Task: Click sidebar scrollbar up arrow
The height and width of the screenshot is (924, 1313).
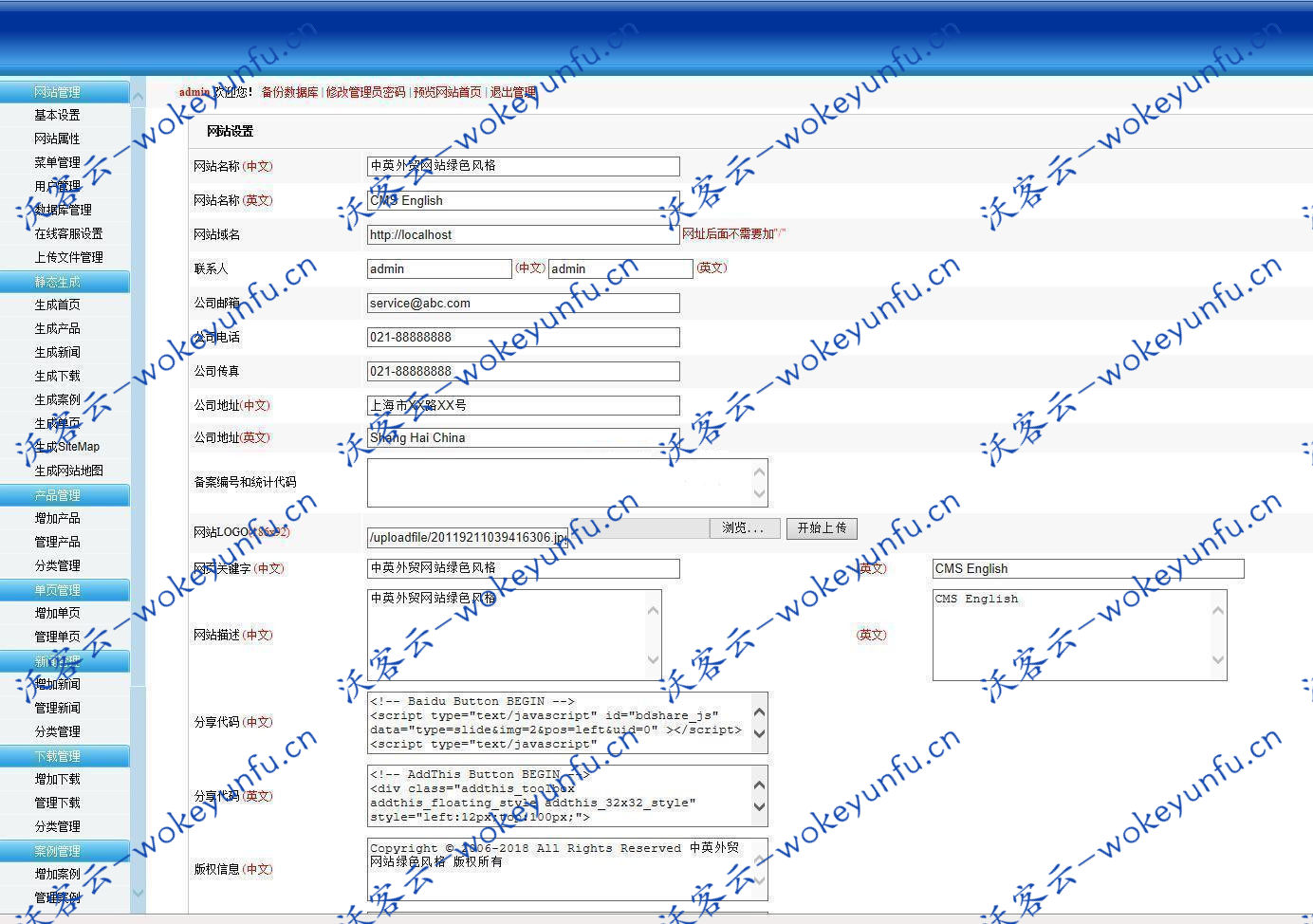Action: pos(139,97)
